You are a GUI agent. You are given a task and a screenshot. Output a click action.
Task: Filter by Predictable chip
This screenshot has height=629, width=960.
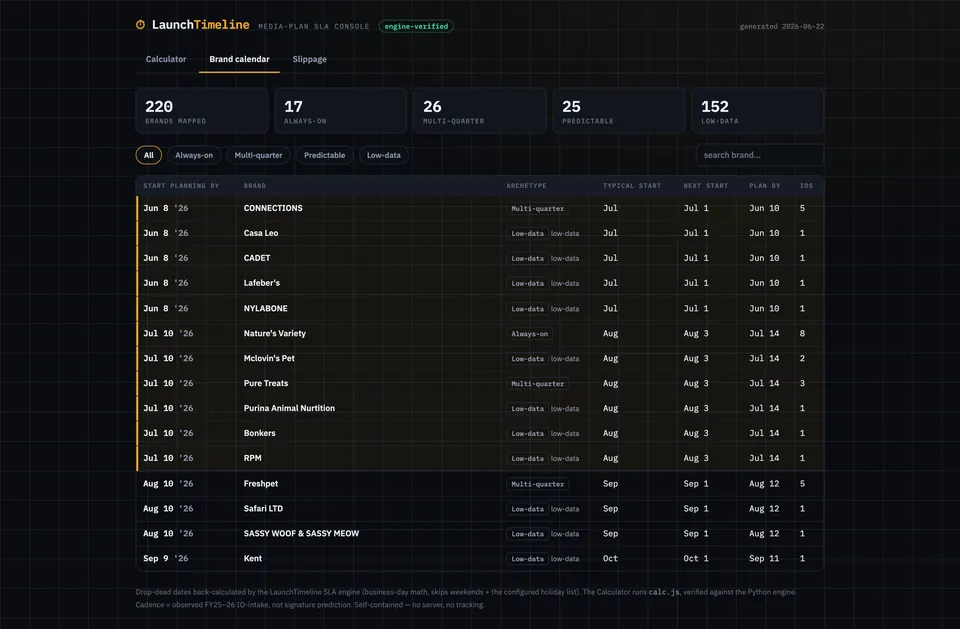324,155
